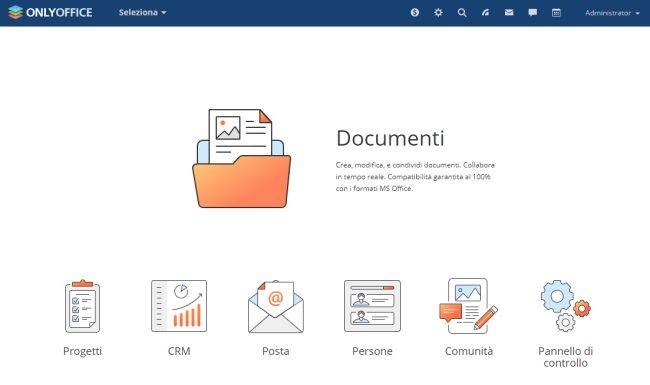650x385 pixels.
Task: Open the Progetti clipboard icon
Action: click(x=82, y=306)
